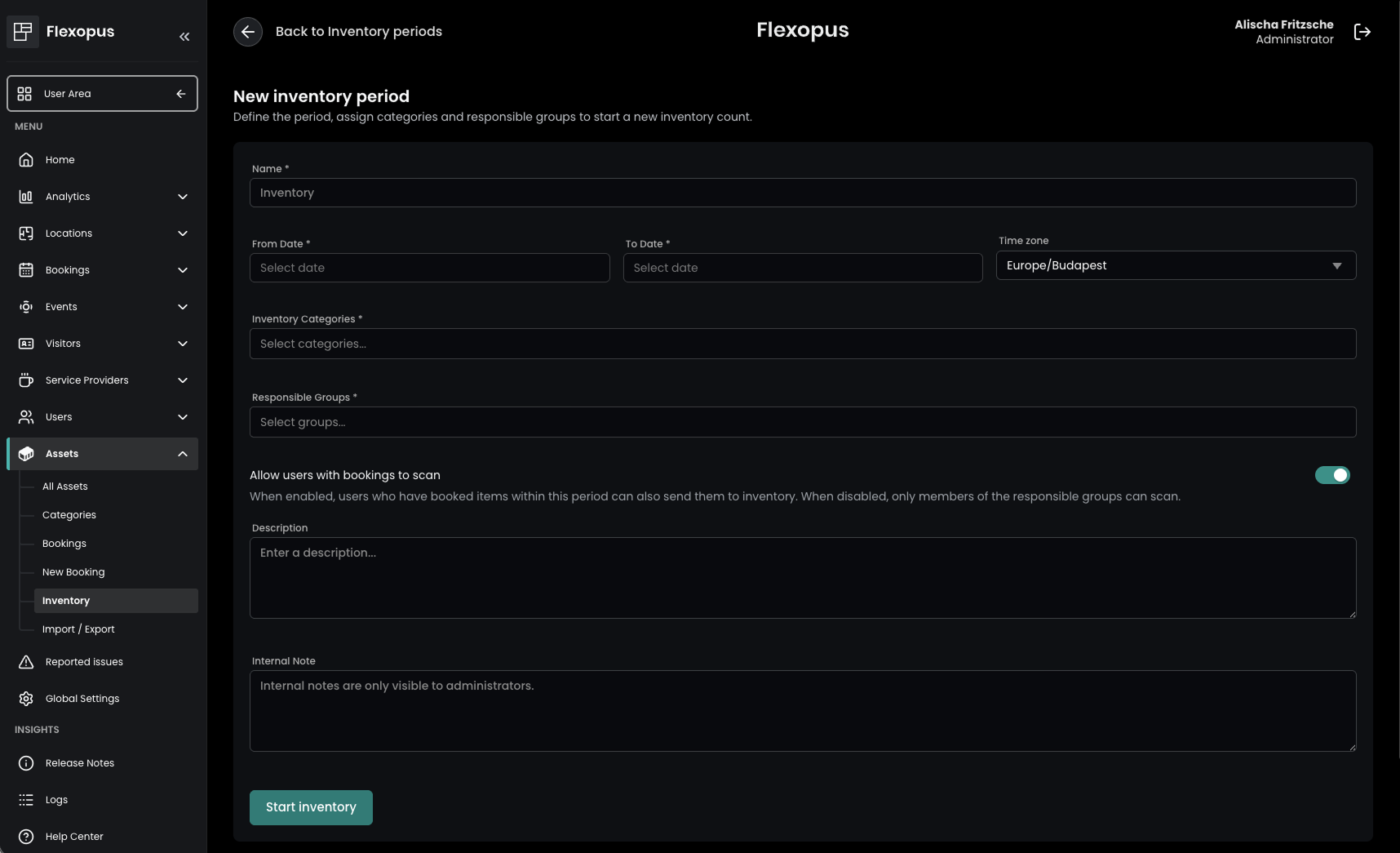Click the round back arrow icon
This screenshot has height=853, width=1400.
pyautogui.click(x=248, y=32)
